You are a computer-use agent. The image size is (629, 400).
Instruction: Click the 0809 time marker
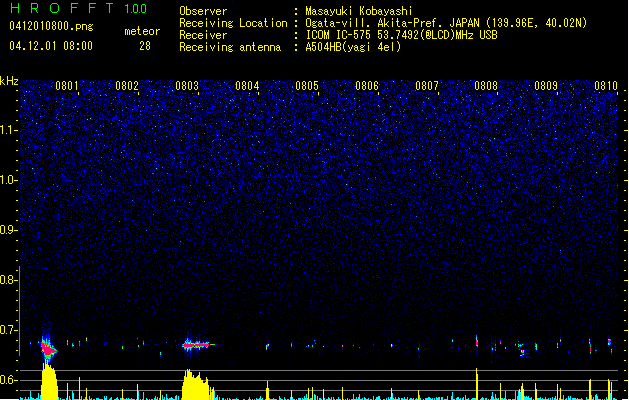point(546,86)
